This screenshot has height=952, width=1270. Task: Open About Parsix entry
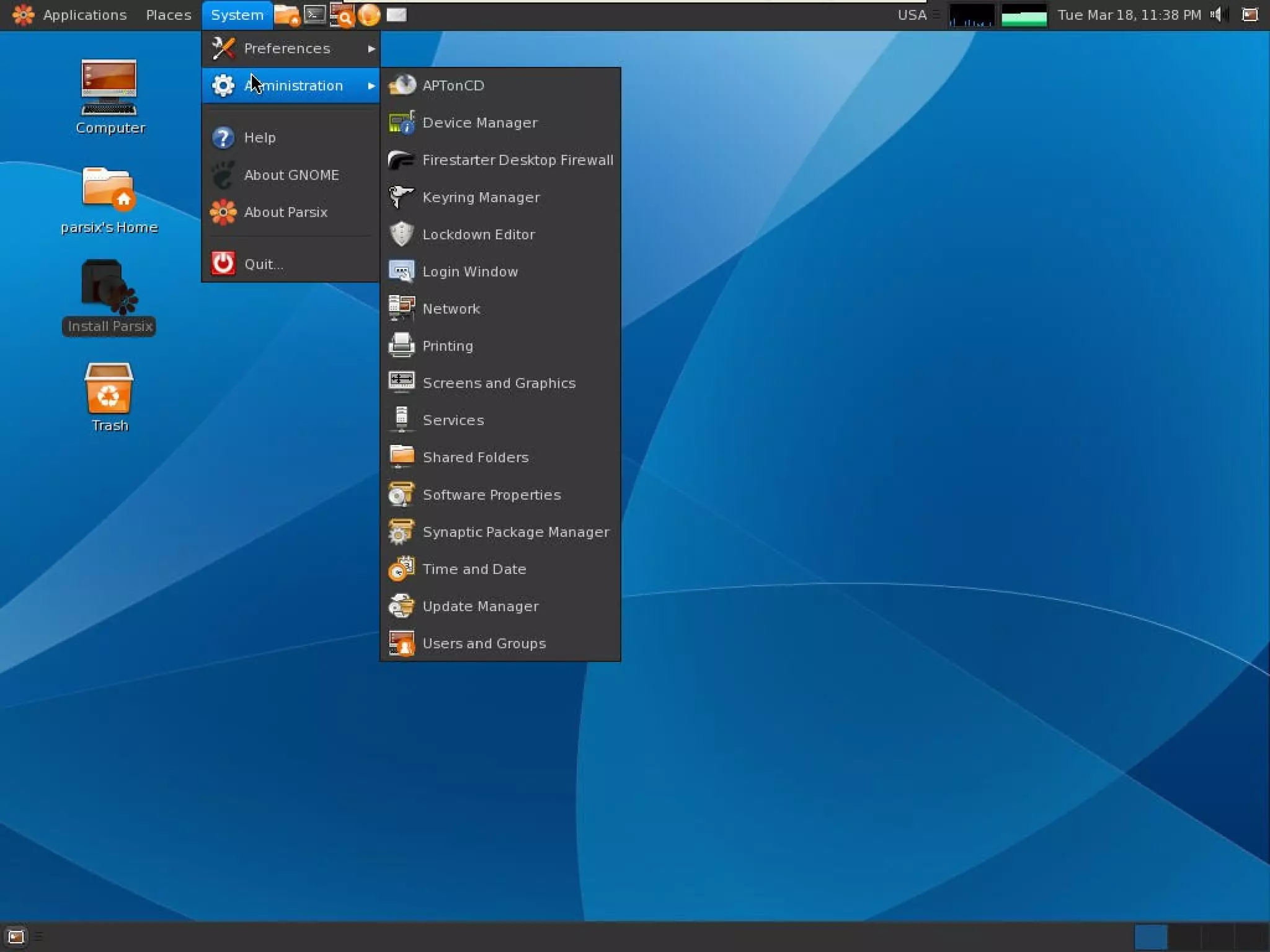(285, 212)
